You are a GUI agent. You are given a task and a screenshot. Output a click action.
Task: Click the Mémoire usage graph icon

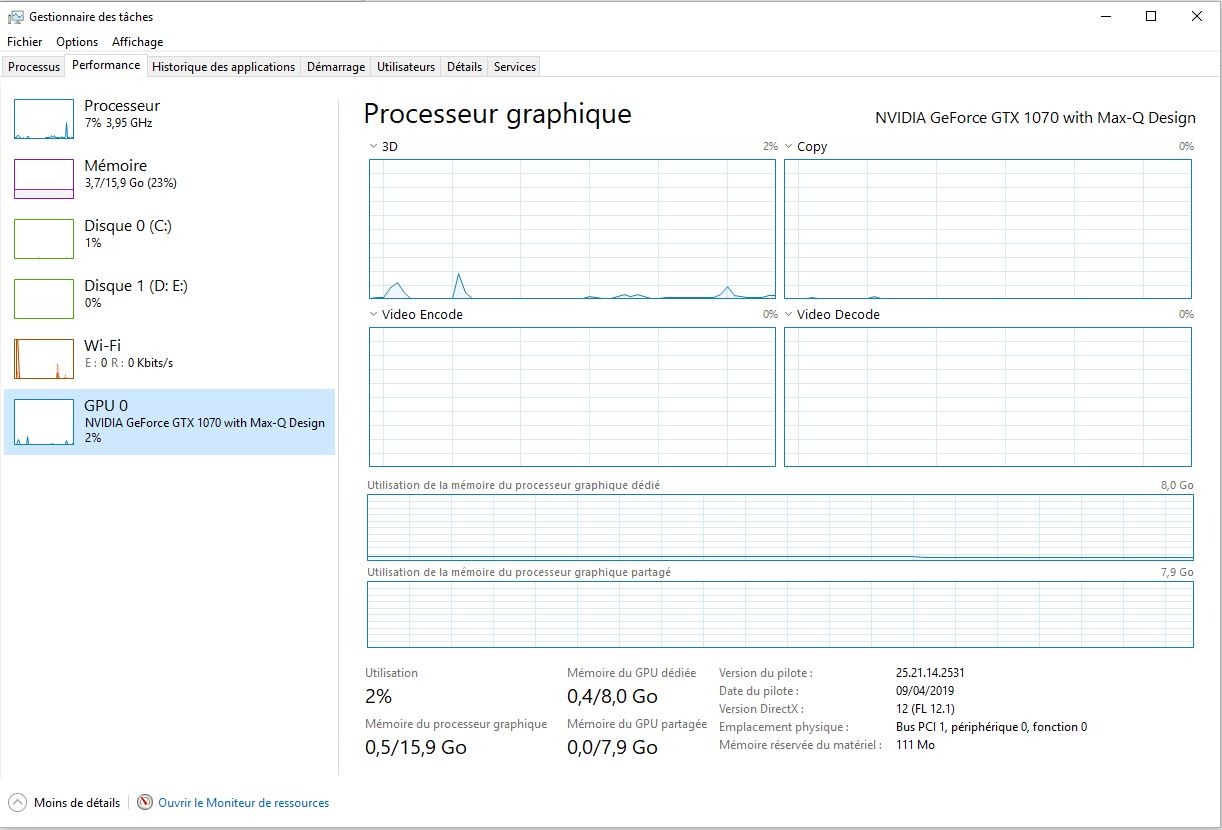pyautogui.click(x=44, y=179)
